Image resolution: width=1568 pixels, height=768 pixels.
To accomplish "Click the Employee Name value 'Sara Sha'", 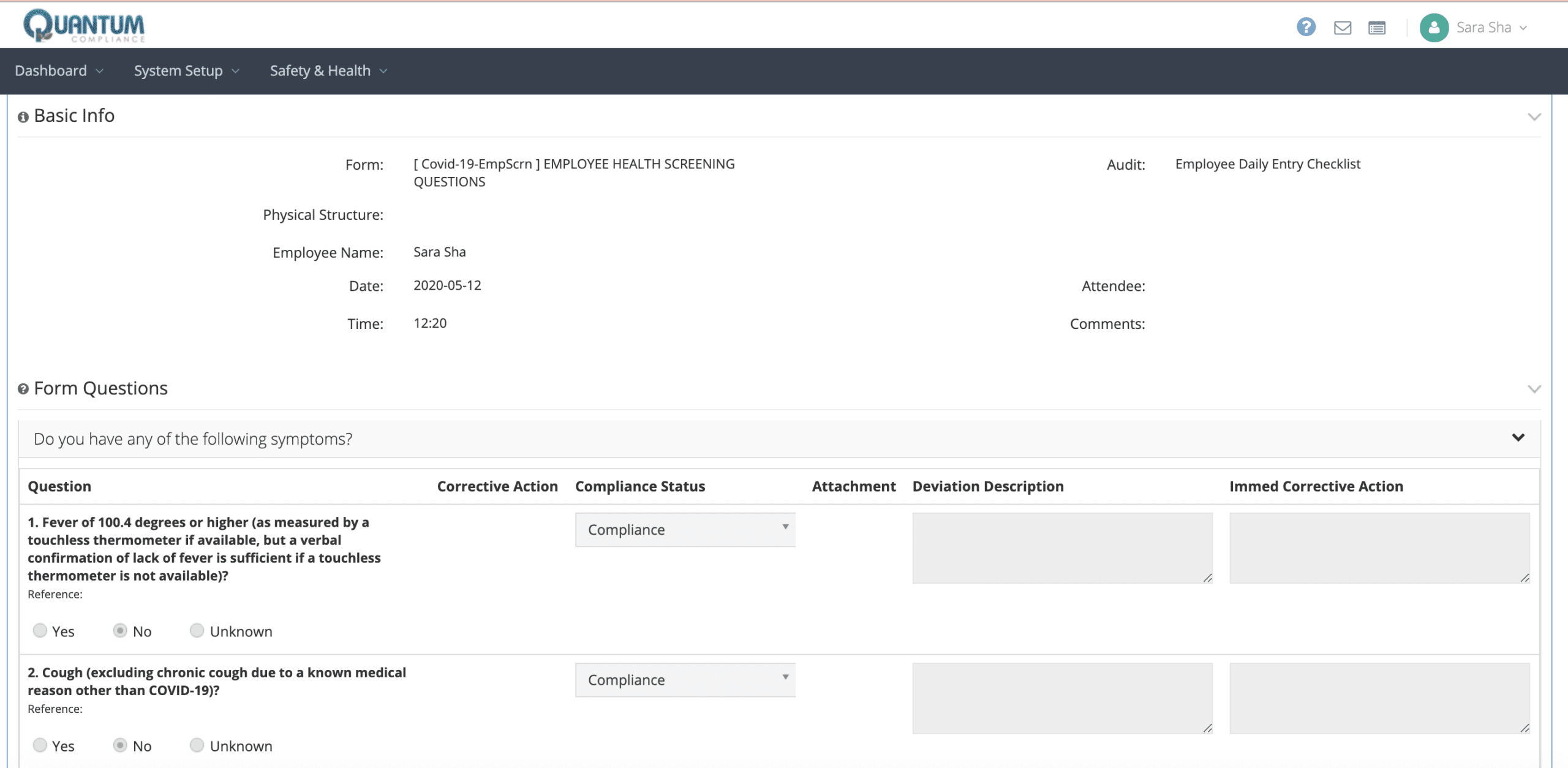I will pos(440,252).
